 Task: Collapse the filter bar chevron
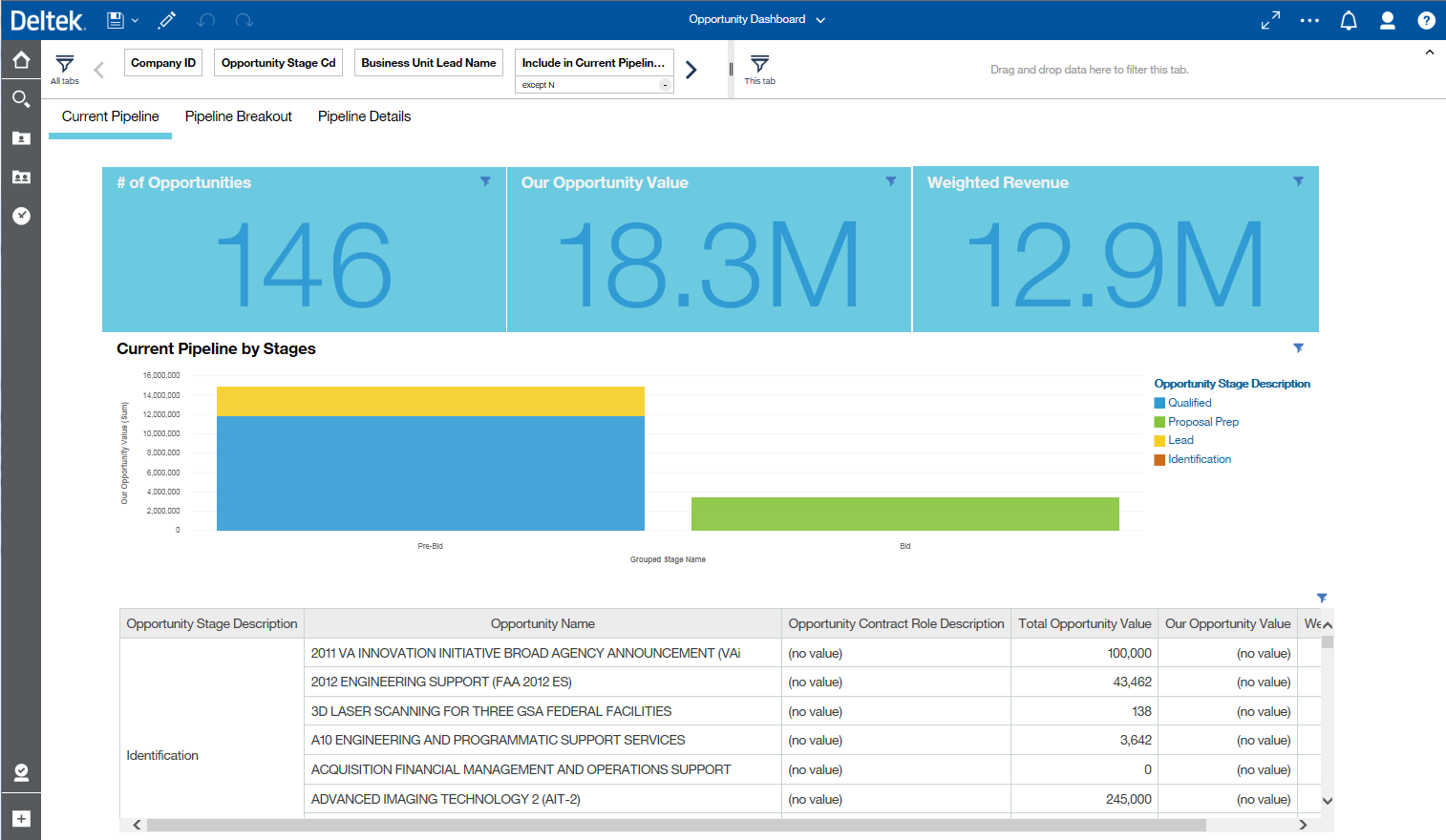coord(1429,52)
